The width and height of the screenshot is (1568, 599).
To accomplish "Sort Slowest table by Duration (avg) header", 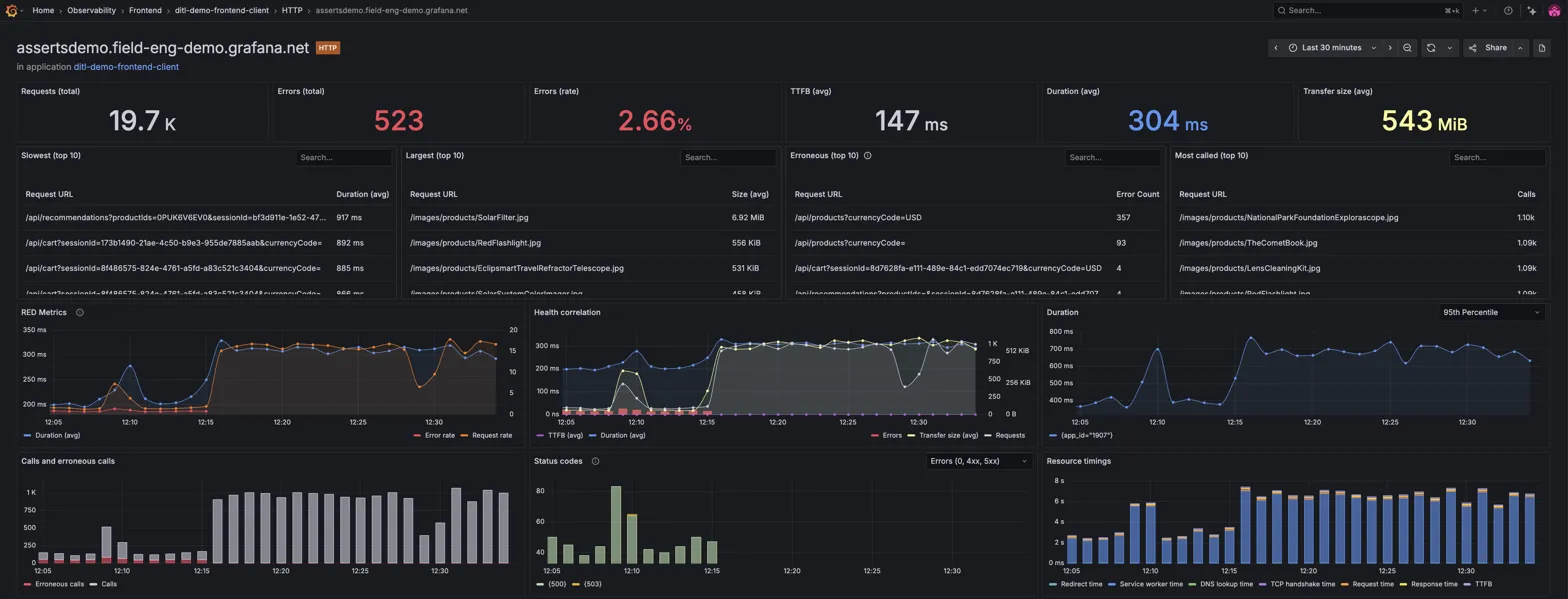I will (x=362, y=194).
